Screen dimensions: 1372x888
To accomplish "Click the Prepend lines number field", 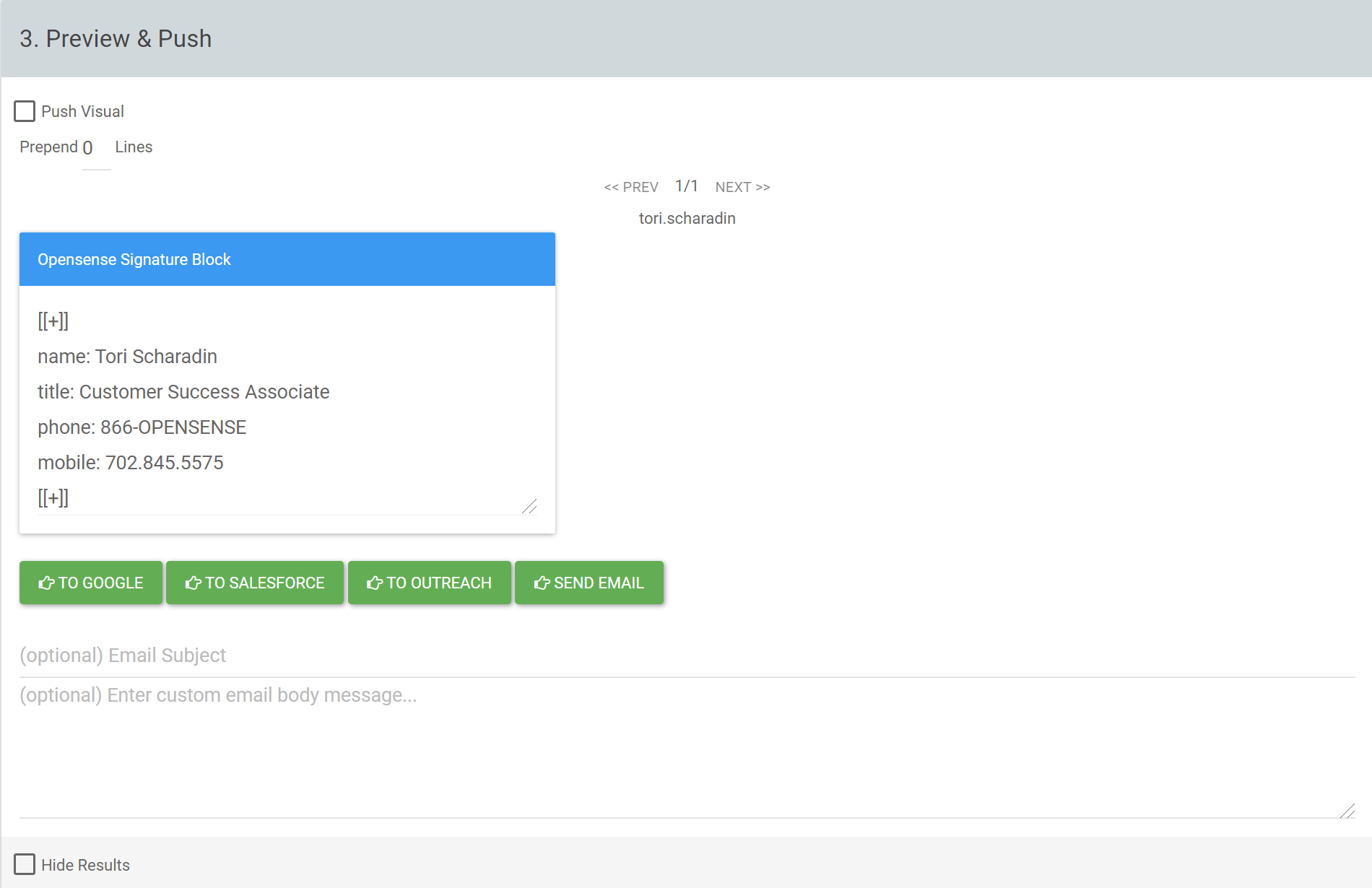I will [x=96, y=148].
